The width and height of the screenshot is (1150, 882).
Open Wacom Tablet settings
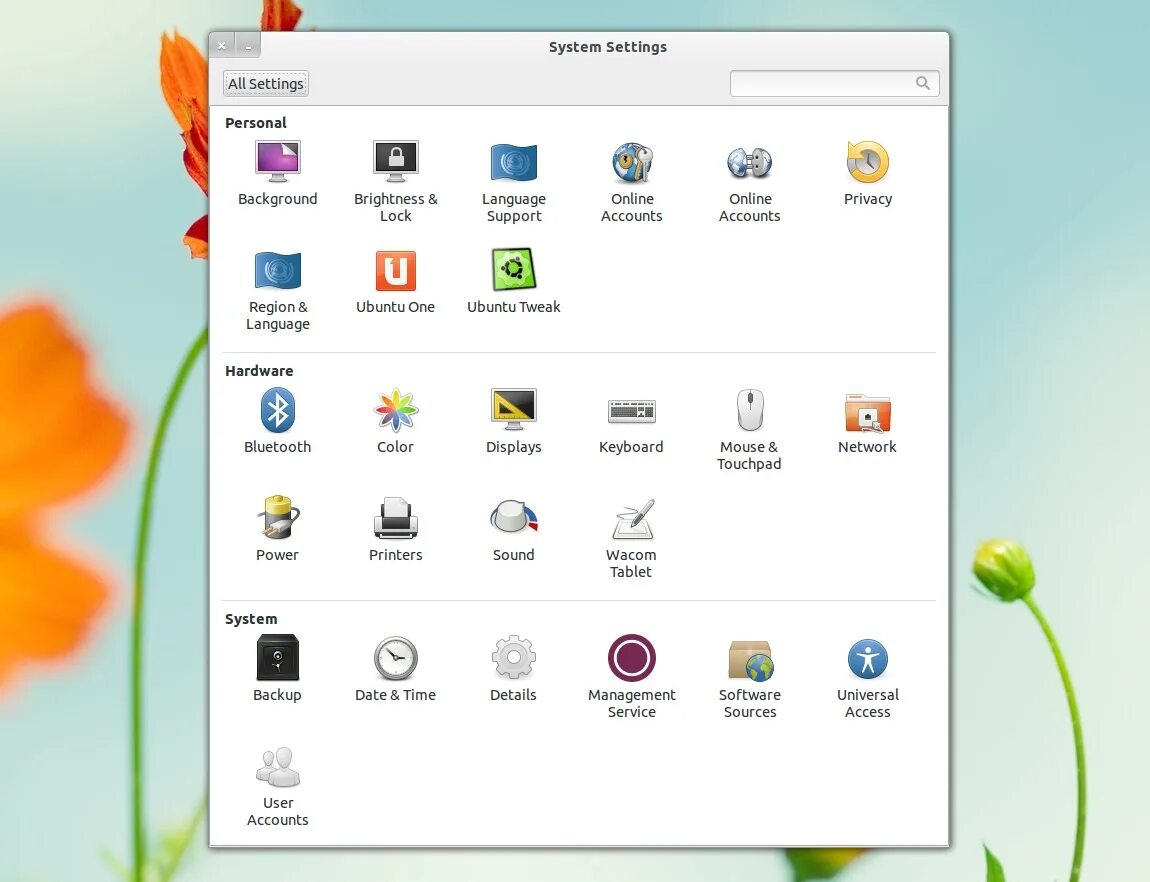tap(631, 518)
